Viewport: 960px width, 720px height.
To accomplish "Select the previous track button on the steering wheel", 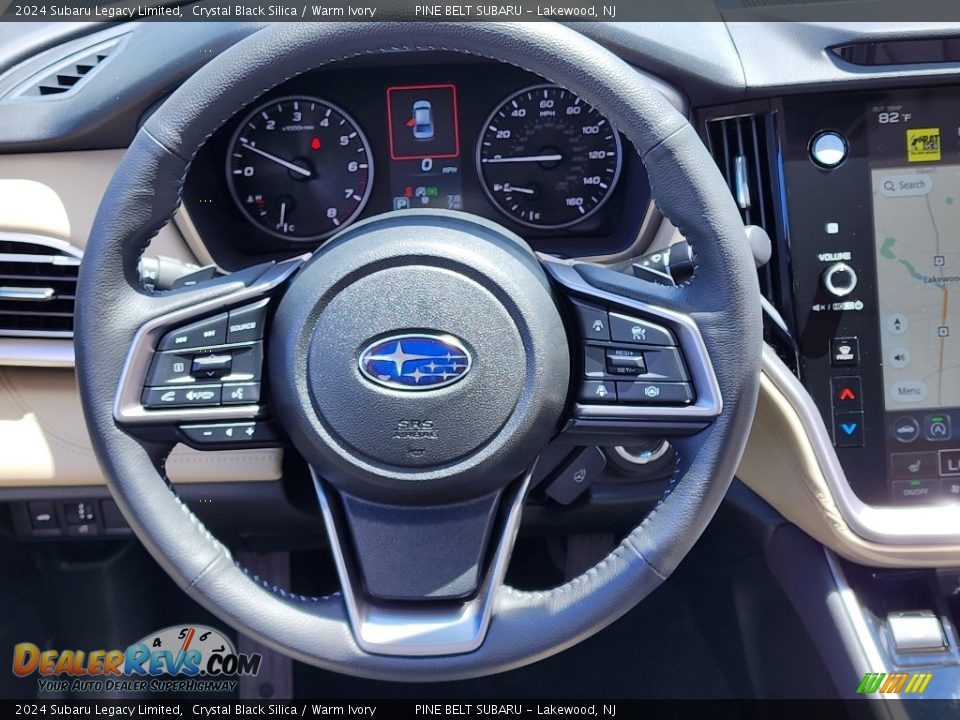I will point(181,339).
